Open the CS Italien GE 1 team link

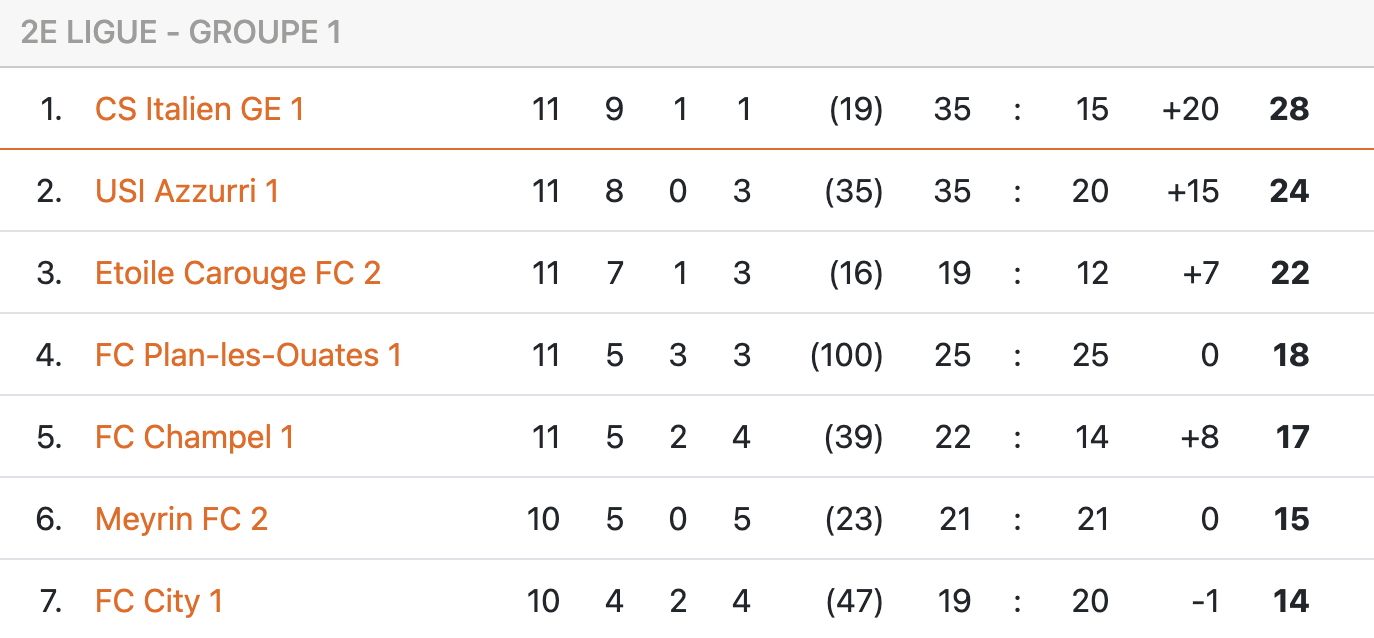pos(199,109)
